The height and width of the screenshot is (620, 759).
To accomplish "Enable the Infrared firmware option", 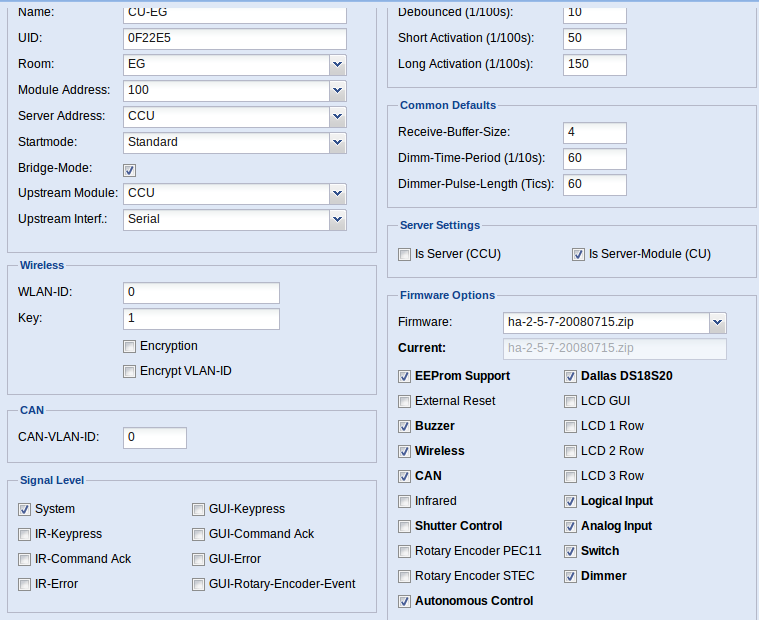I will [404, 501].
